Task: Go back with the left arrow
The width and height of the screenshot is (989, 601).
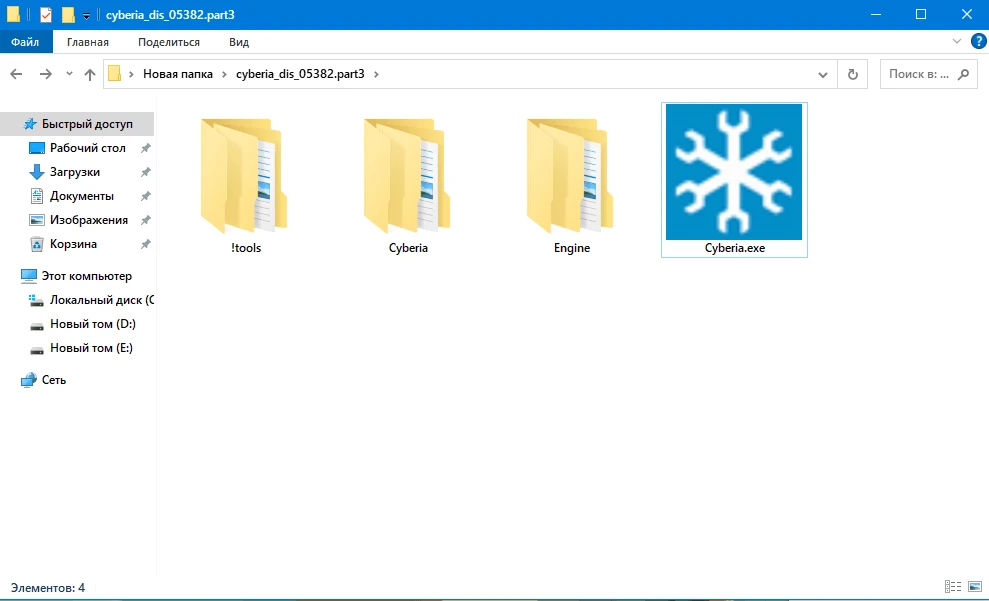Action: pos(16,74)
